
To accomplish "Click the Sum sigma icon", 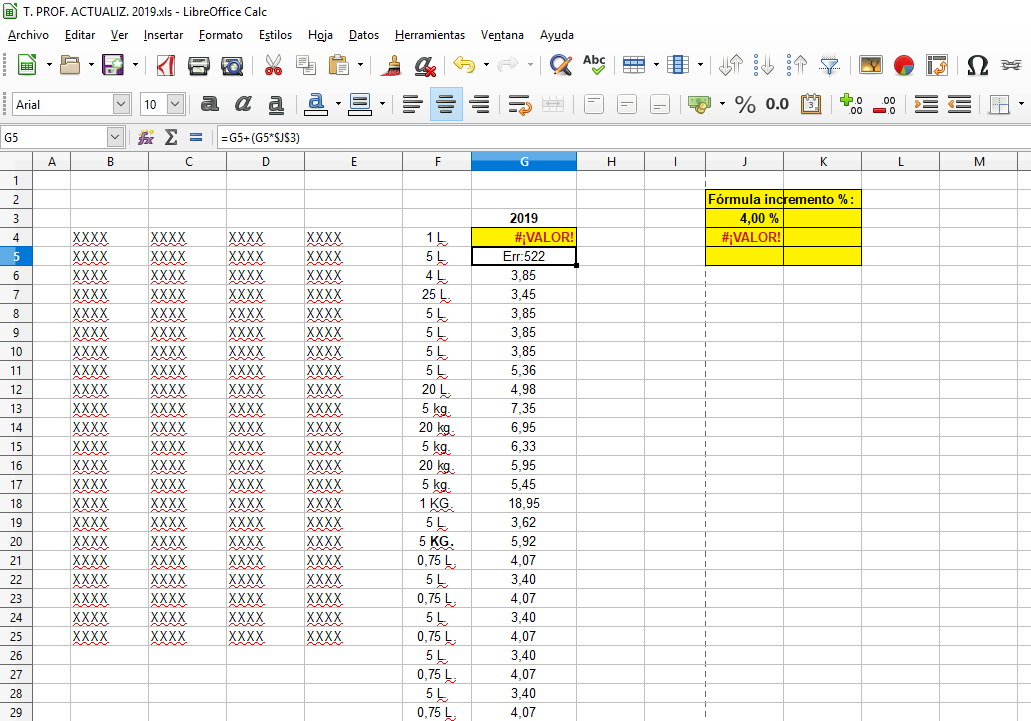I will click(x=171, y=137).
